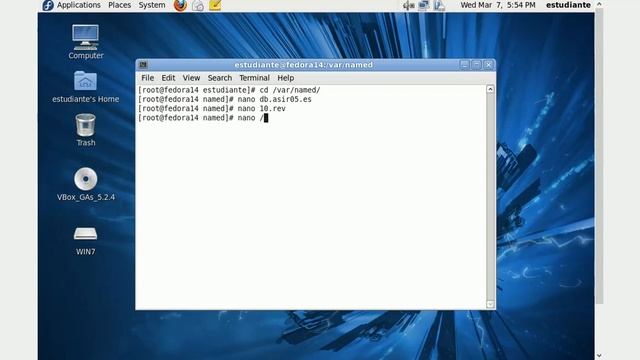
Task: Click the terminal scrollbar down arrow
Action: (x=490, y=304)
